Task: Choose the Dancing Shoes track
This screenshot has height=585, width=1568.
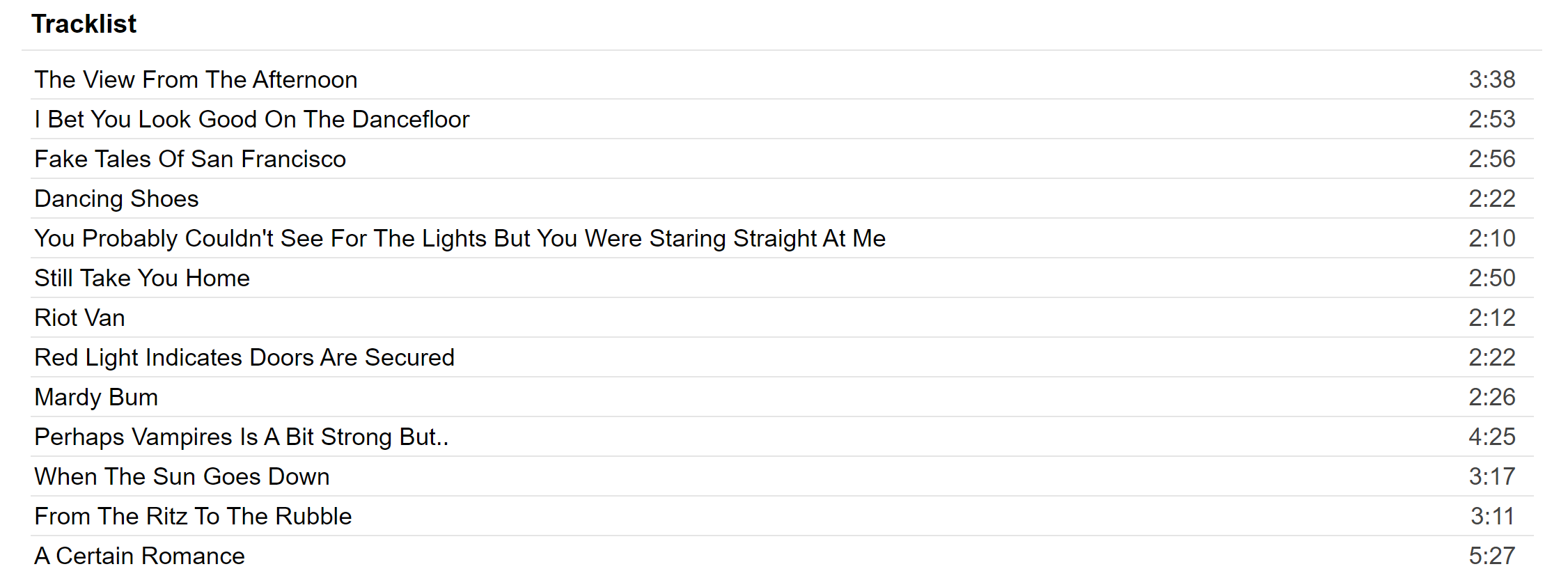Action: pyautogui.click(x=116, y=198)
